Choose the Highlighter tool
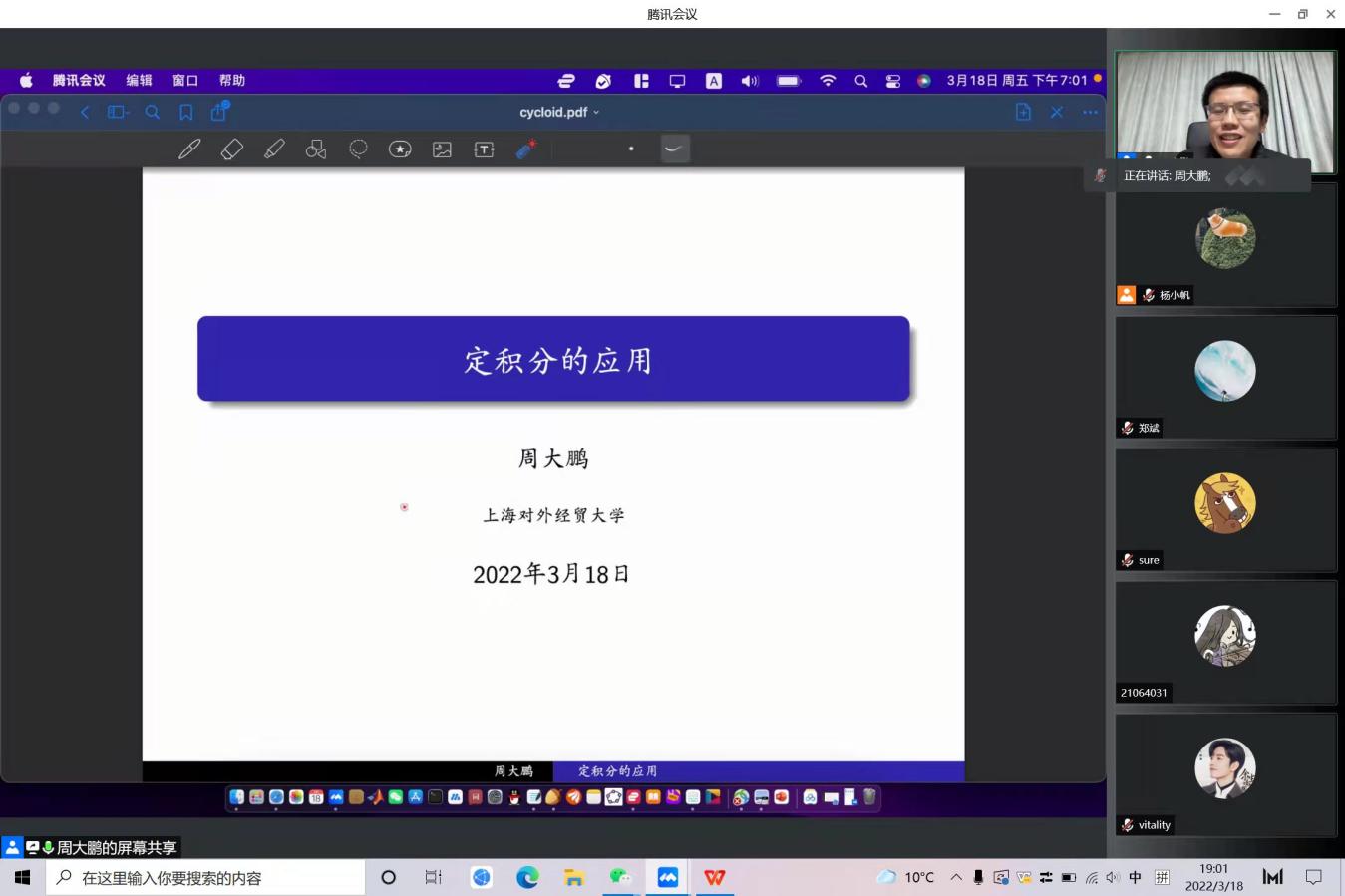The width and height of the screenshot is (1345, 896). (x=274, y=149)
